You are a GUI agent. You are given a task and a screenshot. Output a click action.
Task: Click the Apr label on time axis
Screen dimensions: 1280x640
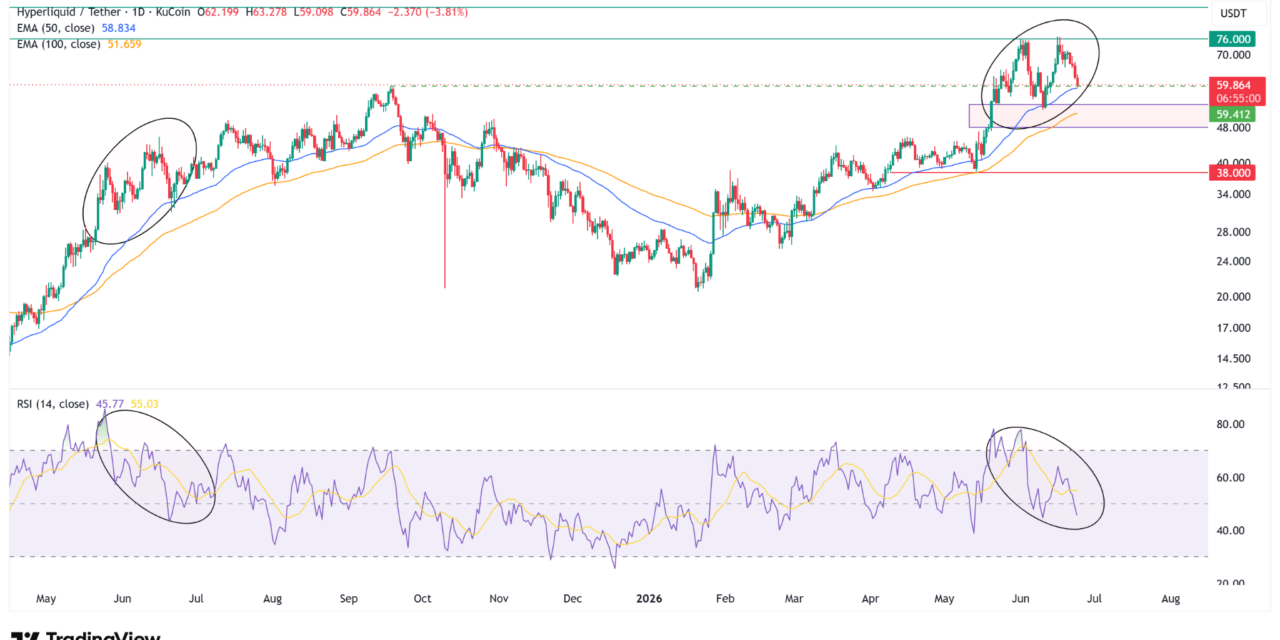[870, 599]
